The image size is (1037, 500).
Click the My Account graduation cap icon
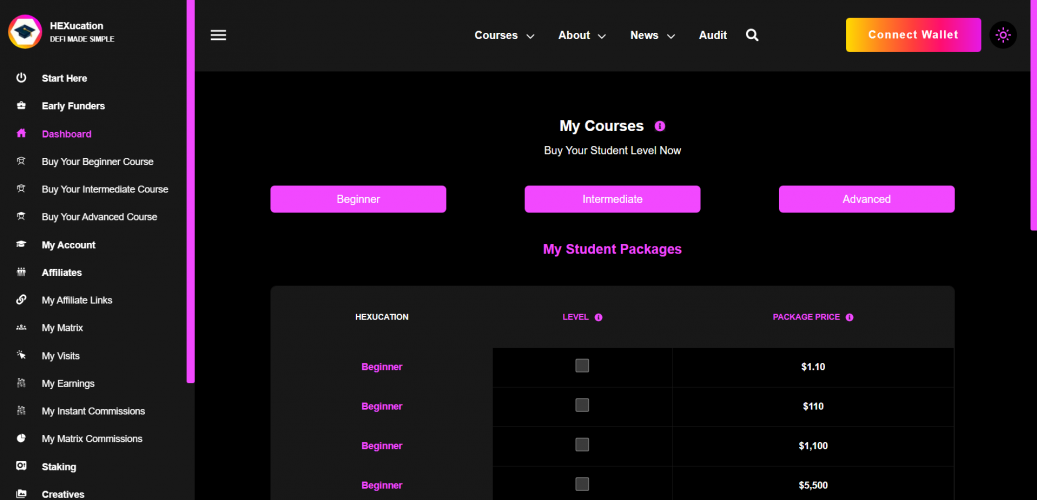point(21,245)
